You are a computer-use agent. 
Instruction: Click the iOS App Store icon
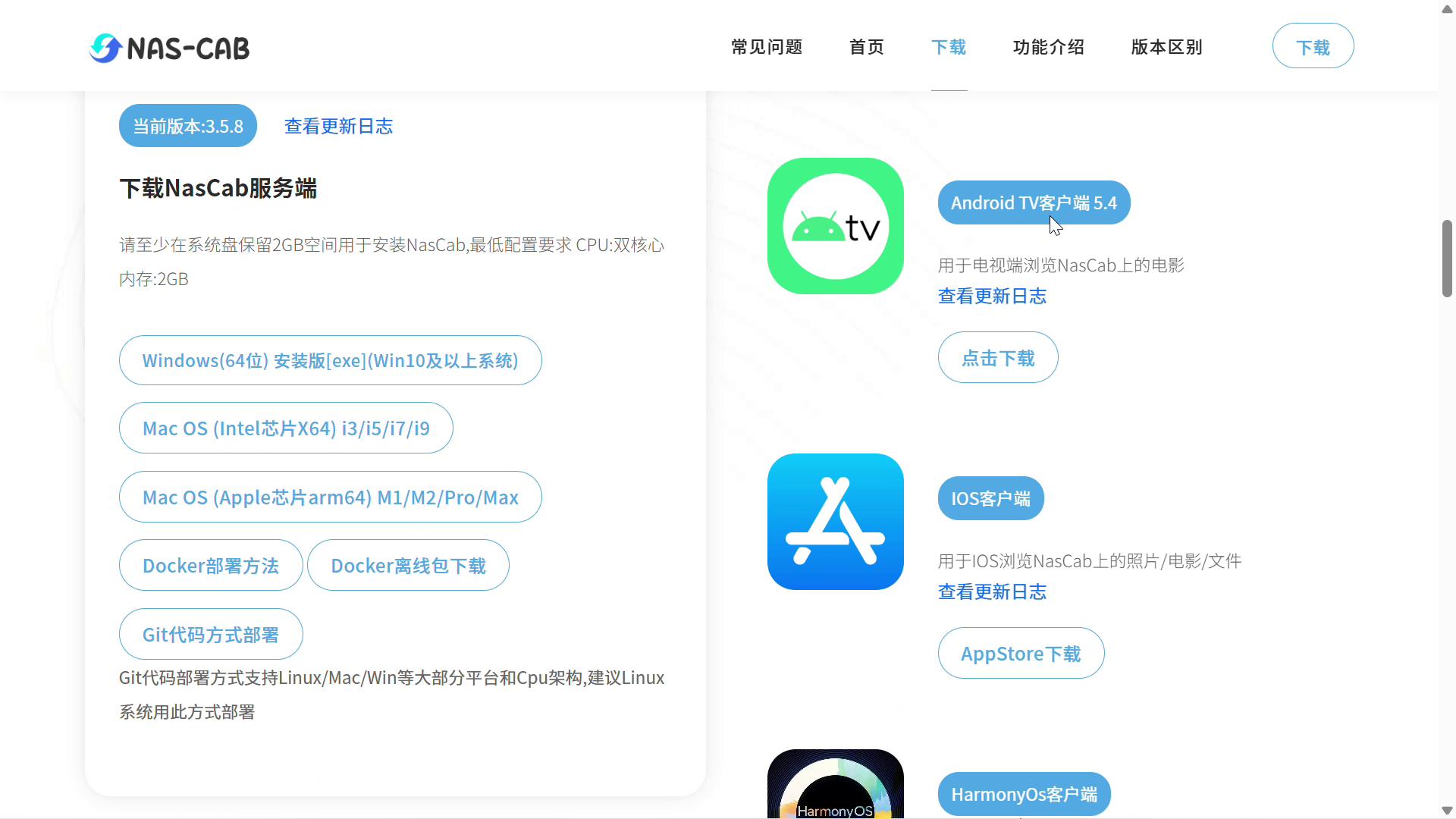(x=835, y=522)
